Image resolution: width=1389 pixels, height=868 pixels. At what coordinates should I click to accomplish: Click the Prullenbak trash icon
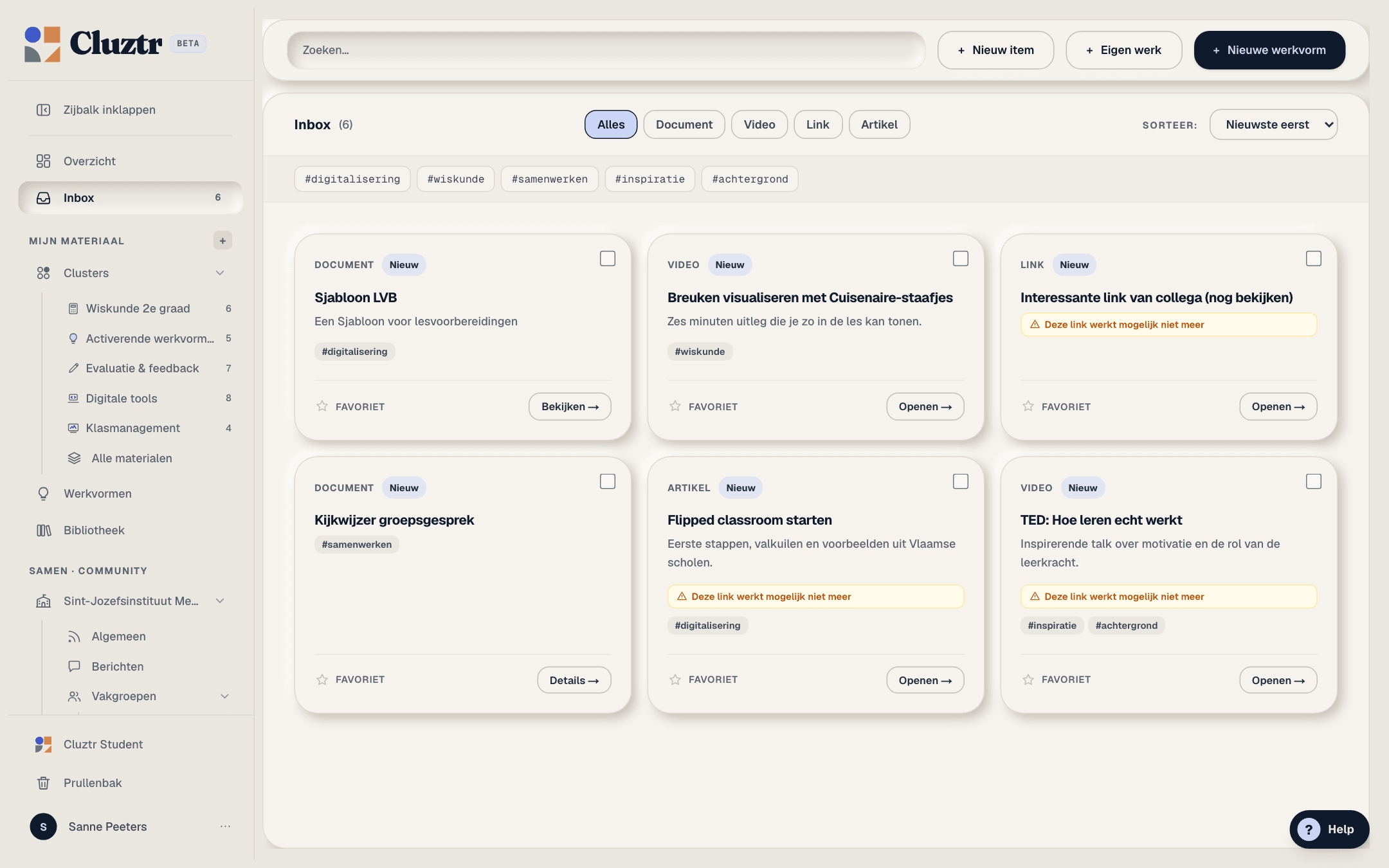(43, 783)
